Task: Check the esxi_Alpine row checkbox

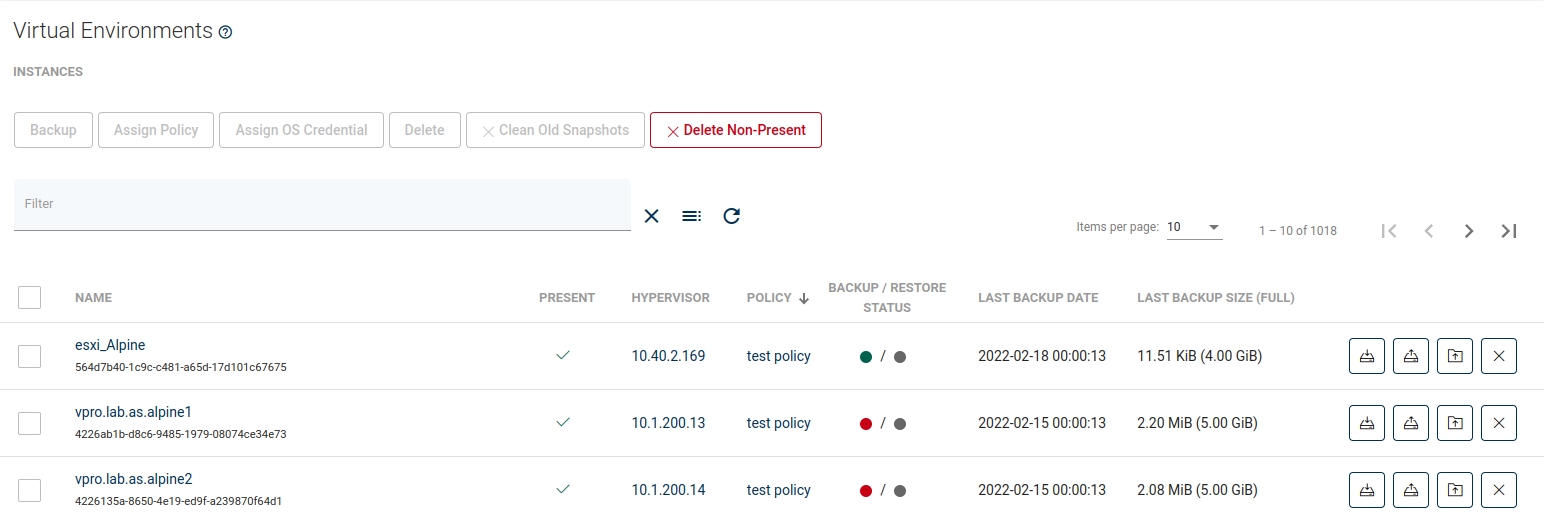Action: (x=29, y=356)
